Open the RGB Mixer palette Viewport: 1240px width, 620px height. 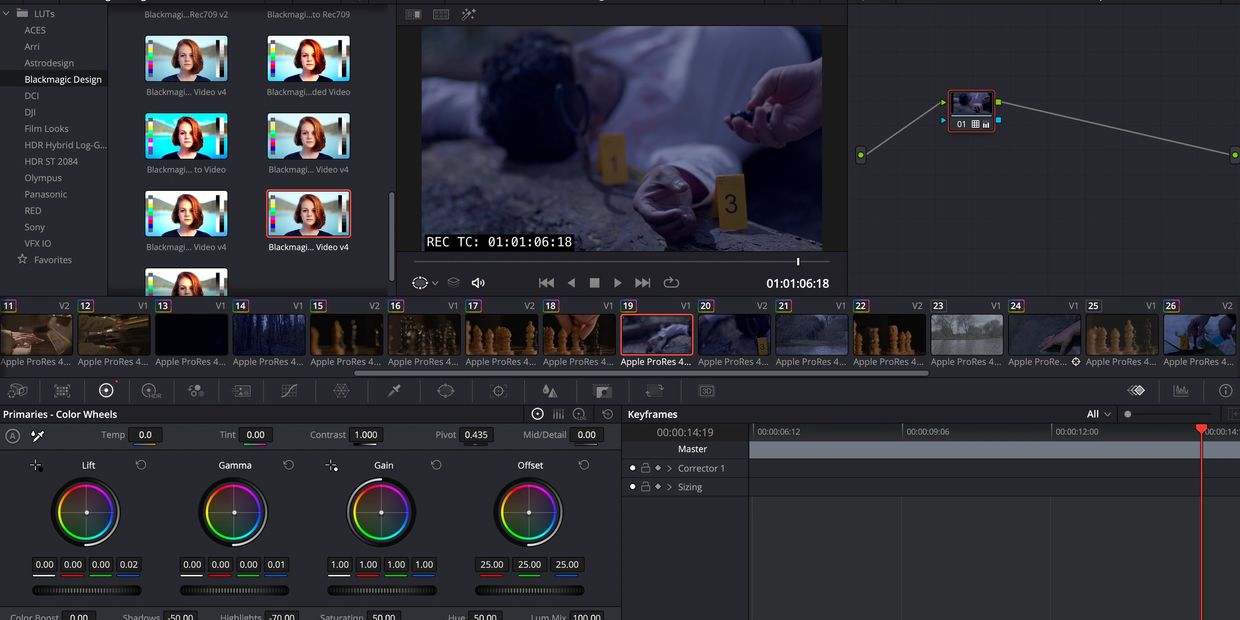[195, 391]
